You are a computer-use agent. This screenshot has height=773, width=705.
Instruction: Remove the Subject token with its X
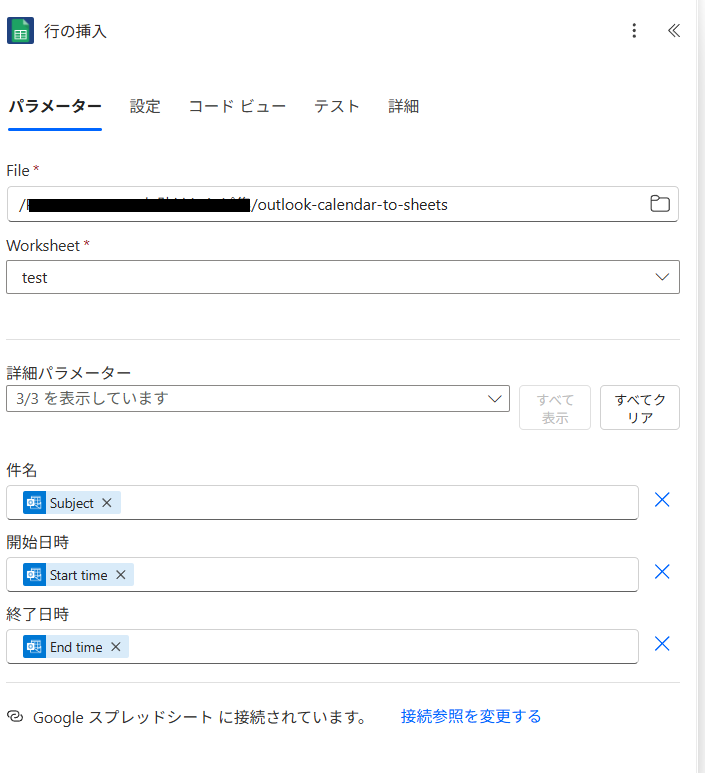[x=106, y=503]
